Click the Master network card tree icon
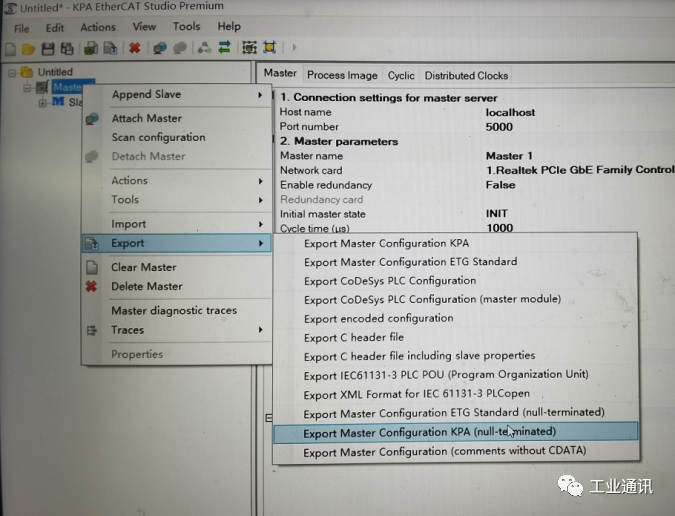Viewport: 675px width, 516px height. (42, 87)
